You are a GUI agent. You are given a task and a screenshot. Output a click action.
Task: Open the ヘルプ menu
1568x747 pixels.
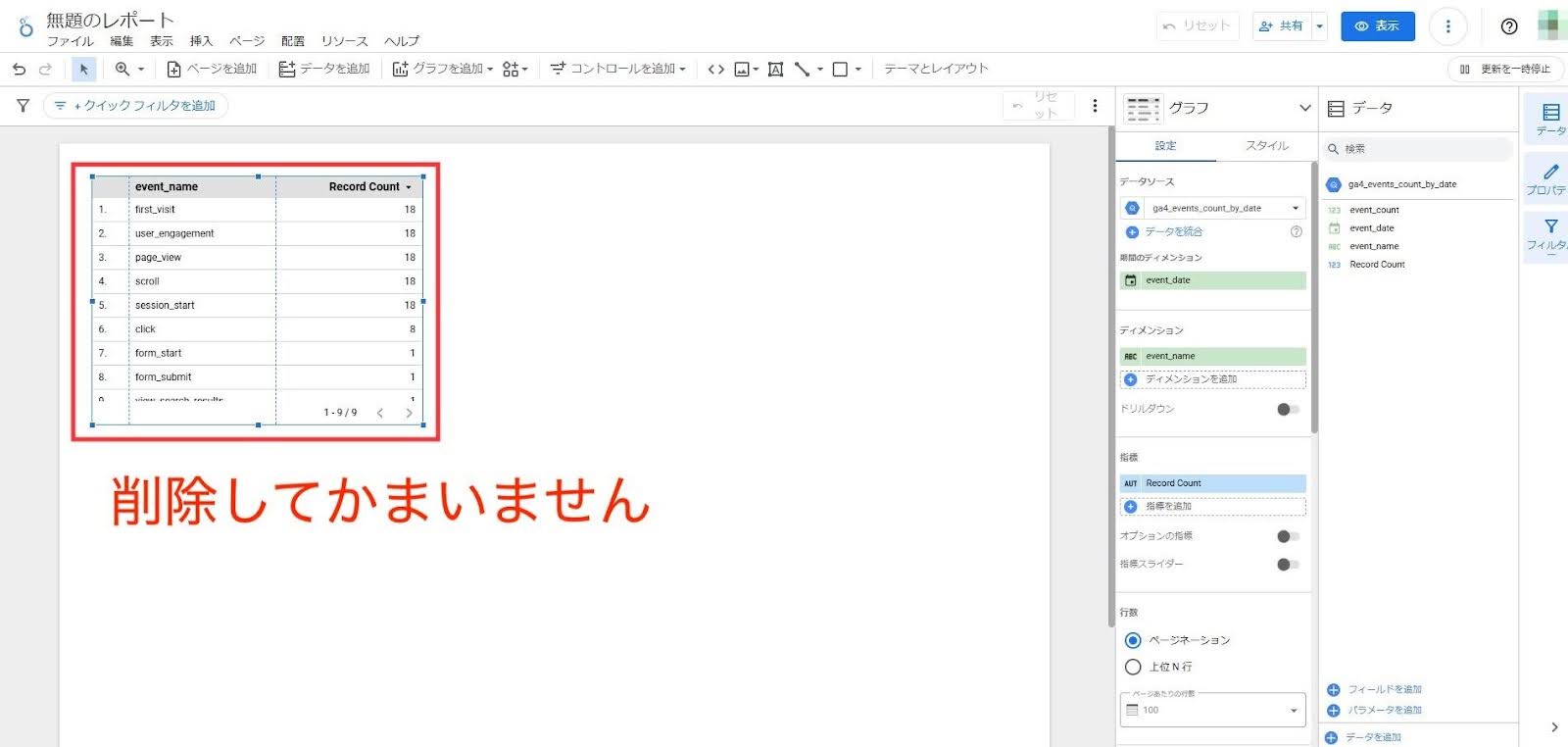(402, 41)
